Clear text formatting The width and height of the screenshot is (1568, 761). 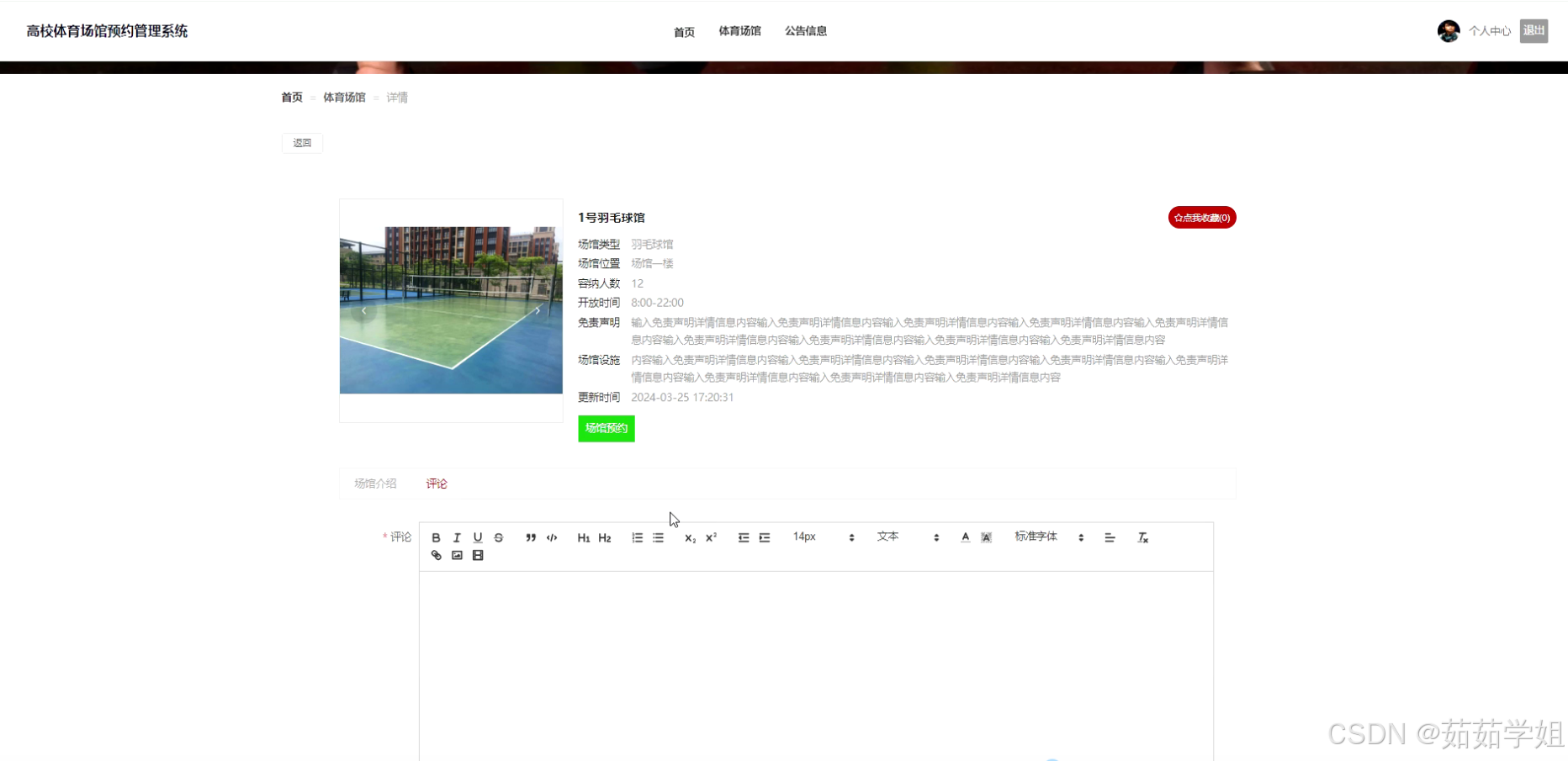pyautogui.click(x=1143, y=537)
